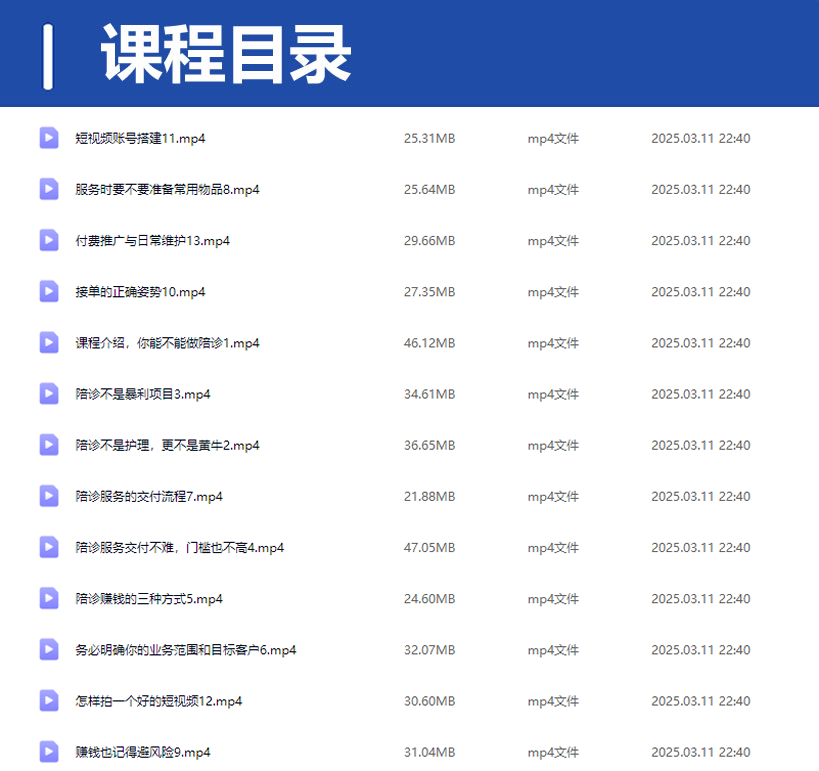Screen dimensions: 819x771
Task: Click video icon beside 课程介绍，你能不能做陪诊1.mp4
Action: pyautogui.click(x=49, y=343)
